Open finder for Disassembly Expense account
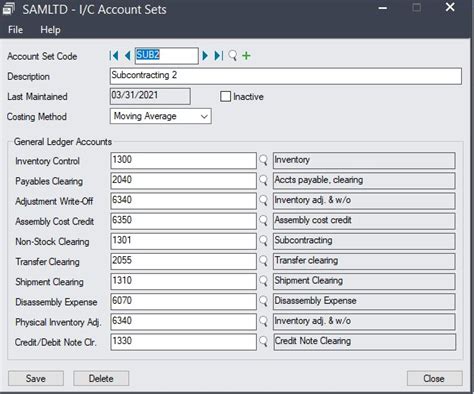The image size is (474, 394). click(x=263, y=301)
